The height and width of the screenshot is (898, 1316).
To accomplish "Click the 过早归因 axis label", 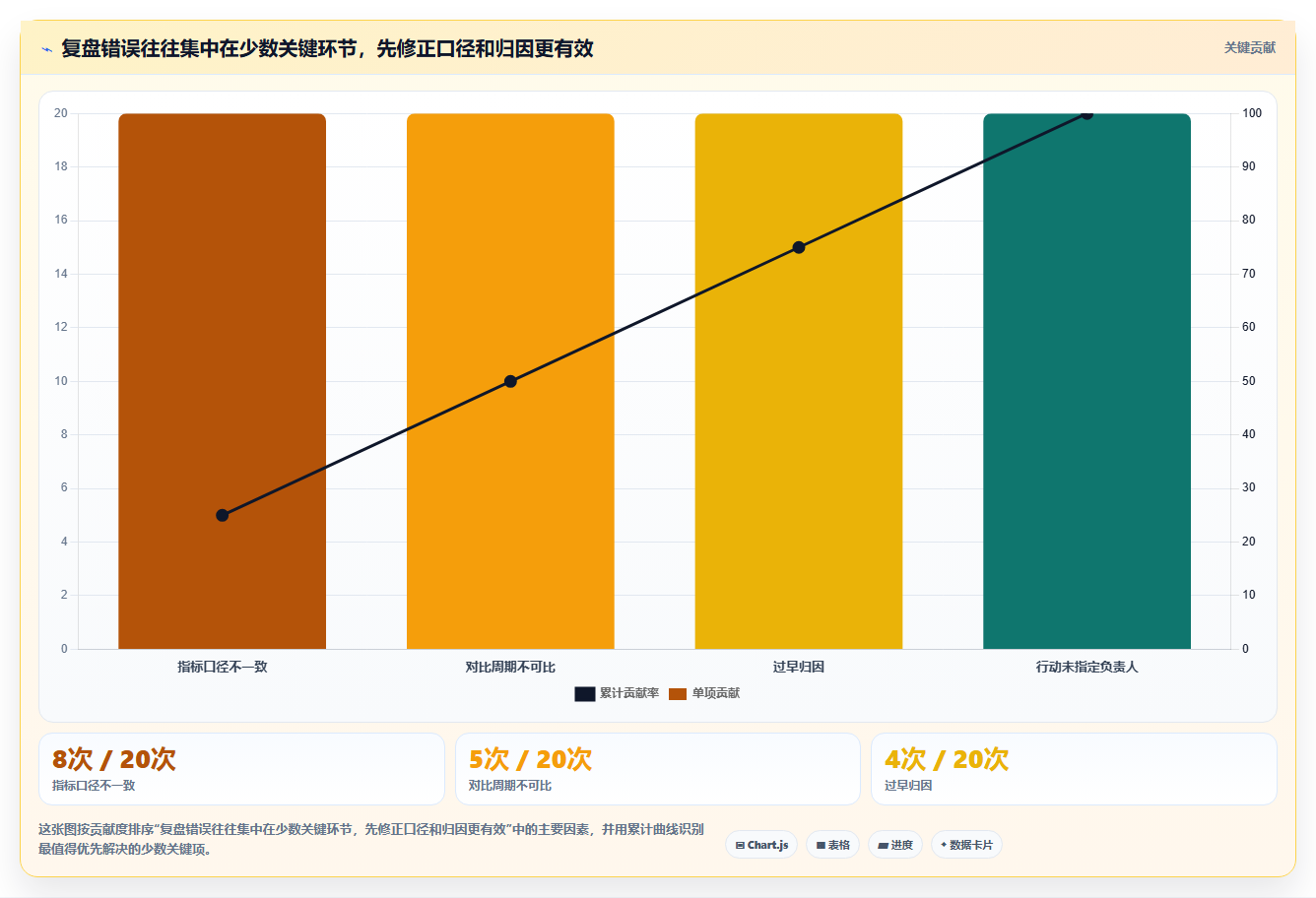I will [799, 667].
